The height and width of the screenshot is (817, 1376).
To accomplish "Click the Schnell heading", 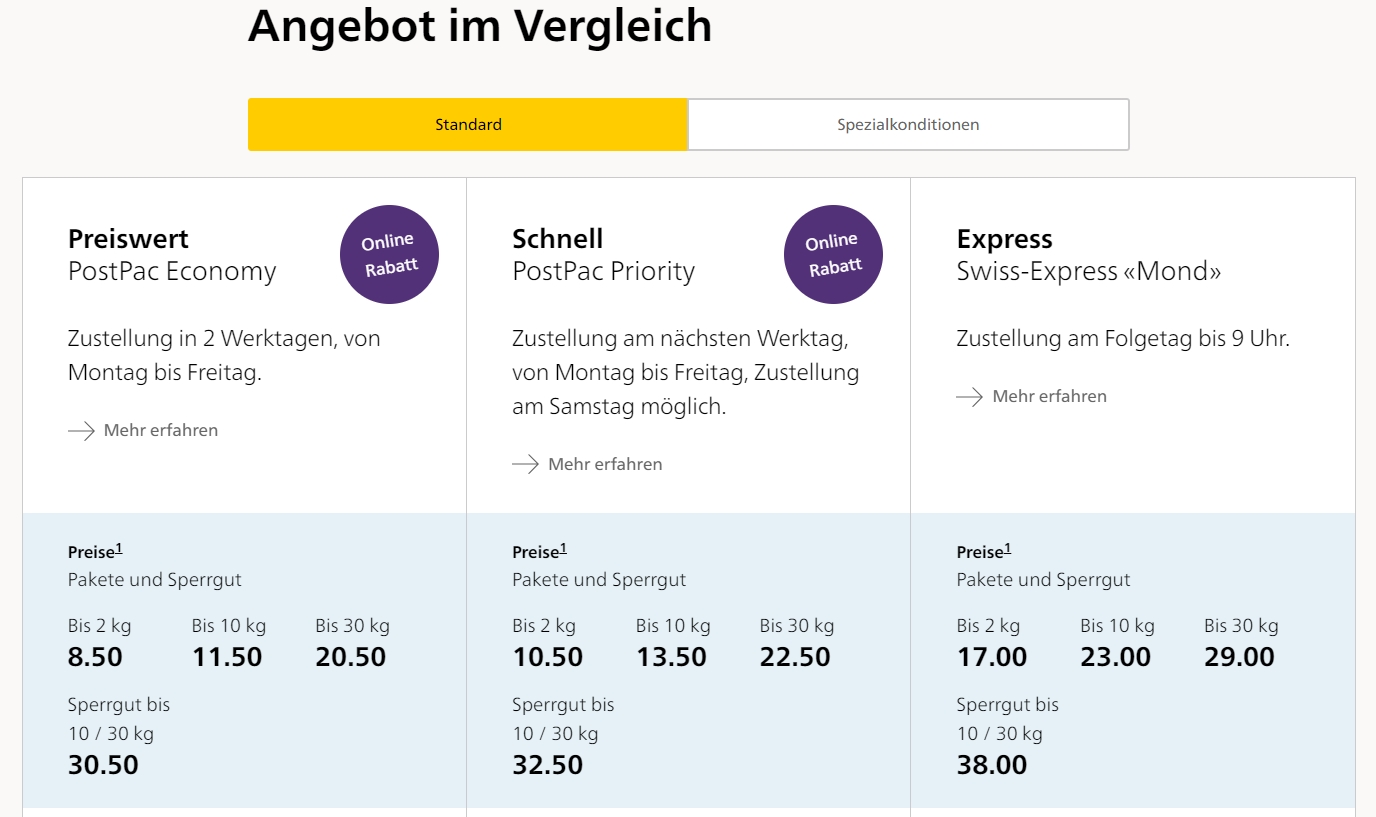I will pyautogui.click(x=557, y=239).
